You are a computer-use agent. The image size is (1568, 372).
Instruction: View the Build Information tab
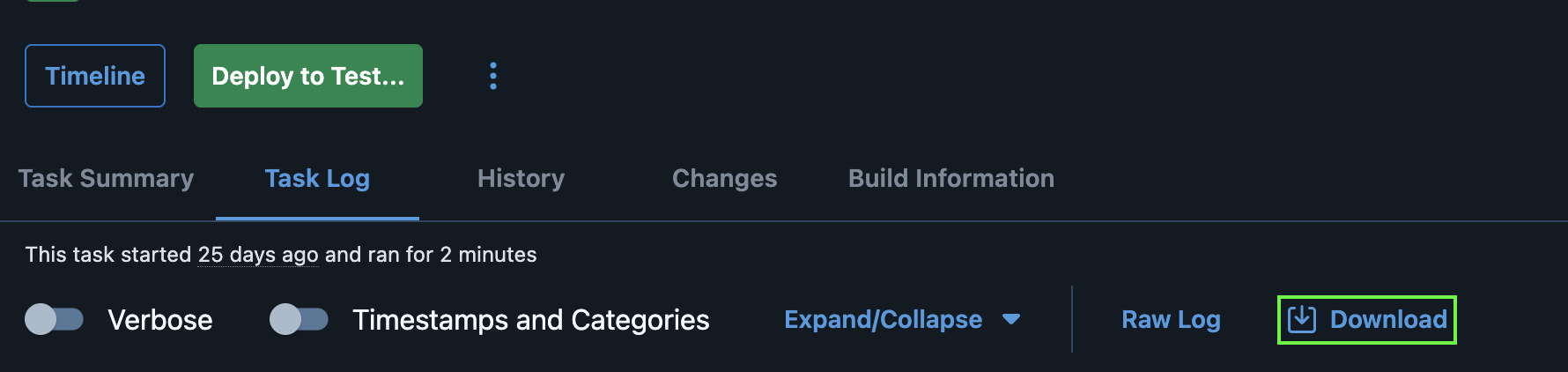click(951, 178)
